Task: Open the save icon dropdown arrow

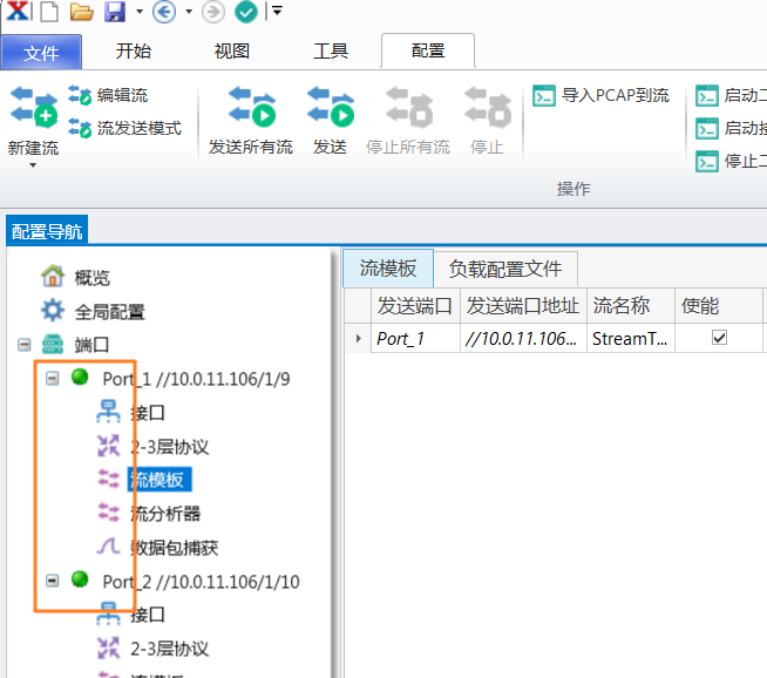Action: [x=140, y=11]
